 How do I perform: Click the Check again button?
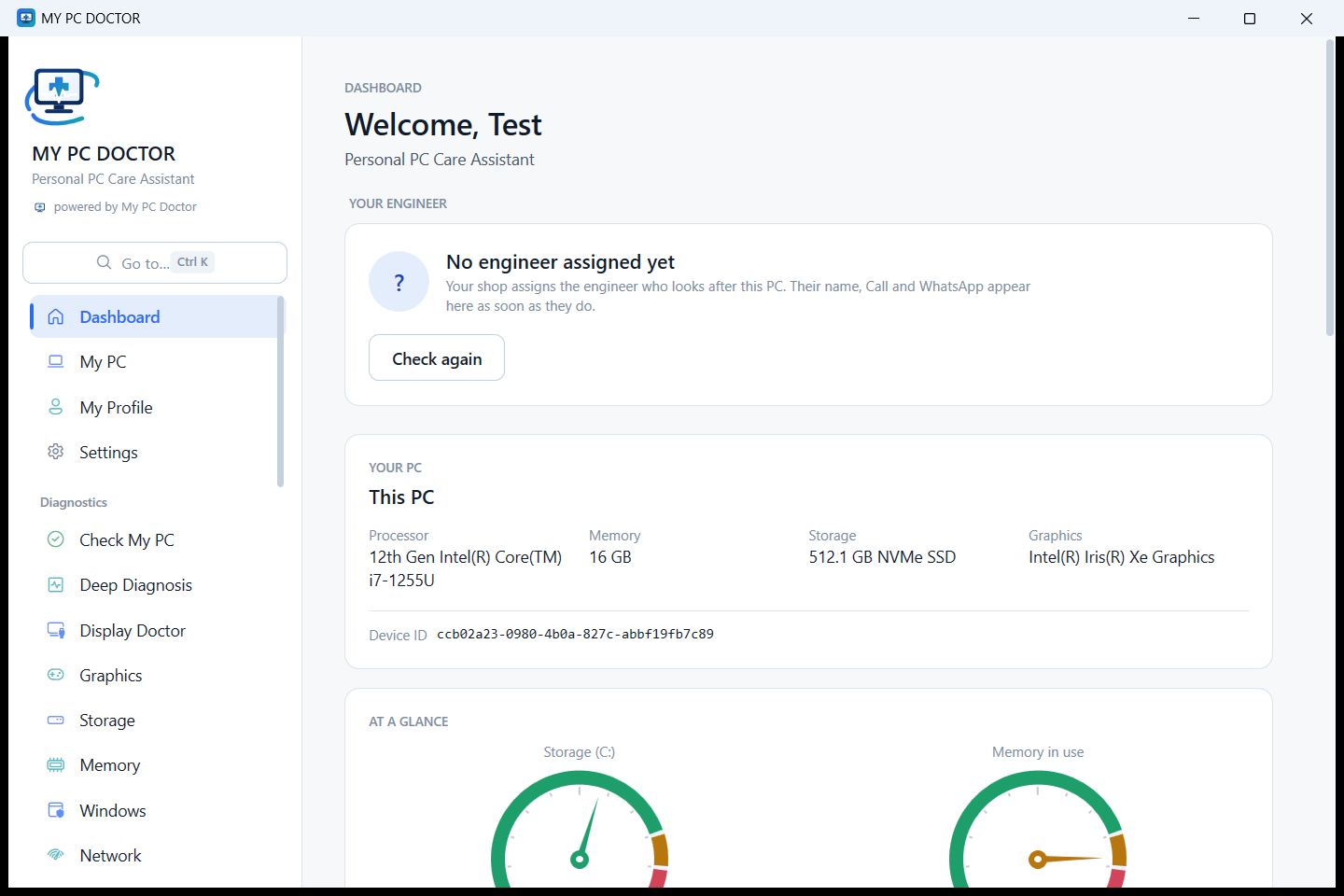click(437, 358)
